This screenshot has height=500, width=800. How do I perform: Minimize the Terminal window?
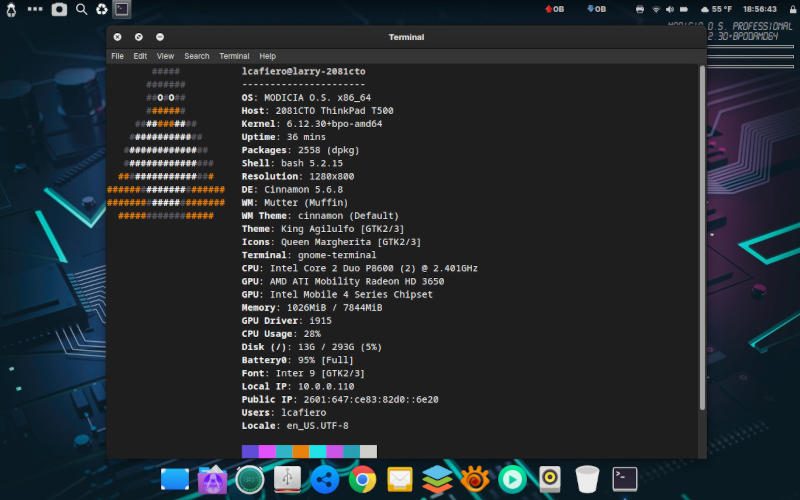click(x=160, y=37)
